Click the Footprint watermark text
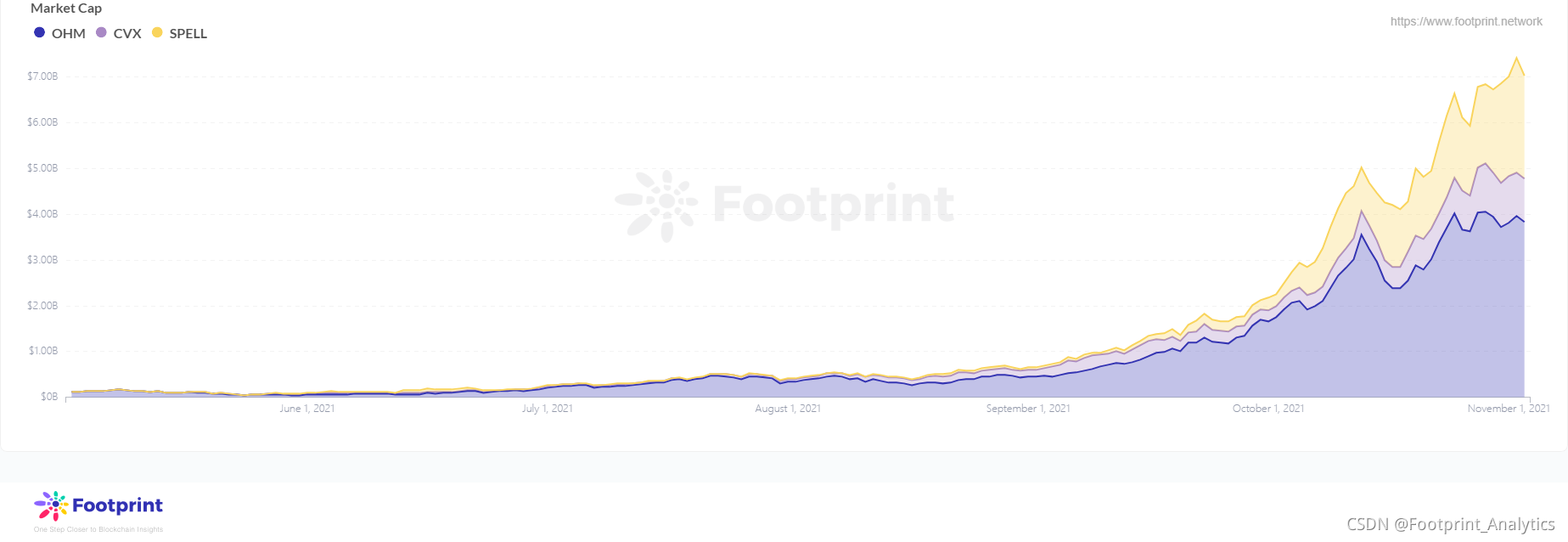 click(x=834, y=205)
